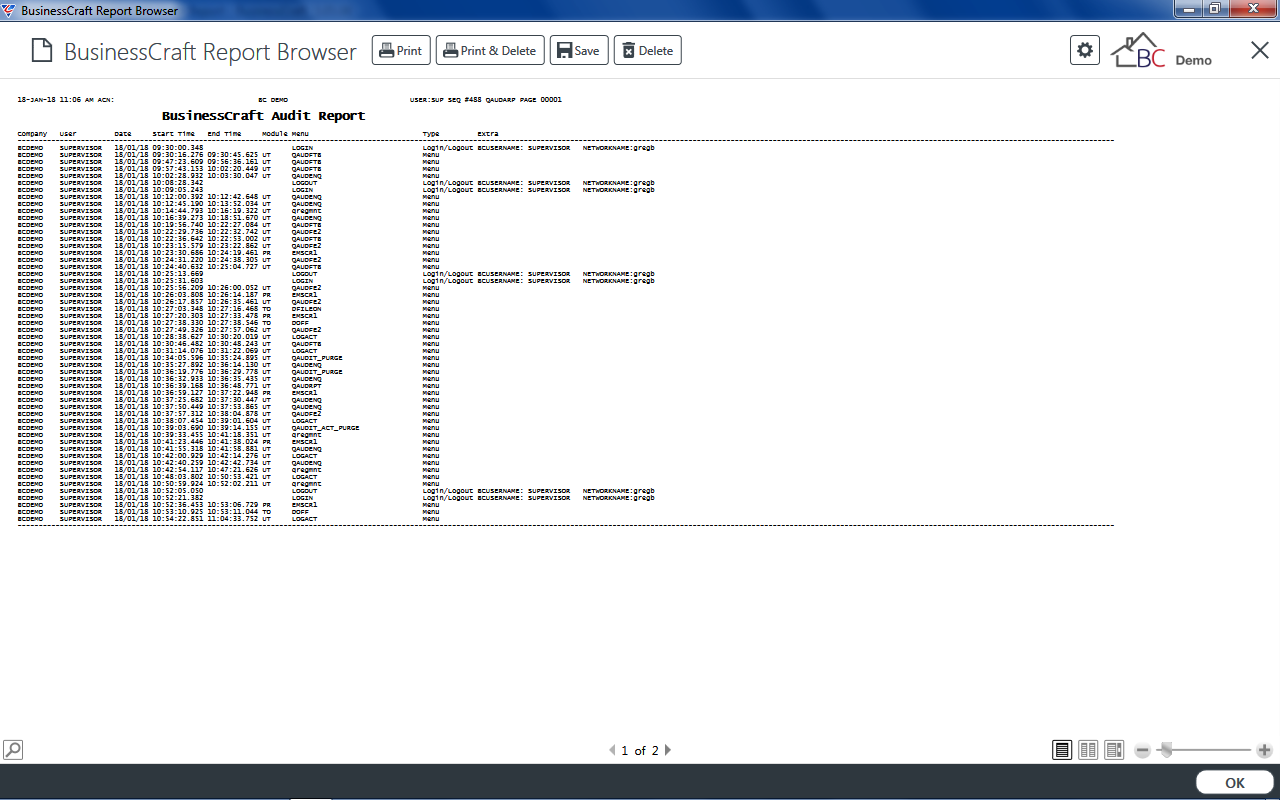
Task: Click the zoom slider handle
Action: (x=1165, y=750)
